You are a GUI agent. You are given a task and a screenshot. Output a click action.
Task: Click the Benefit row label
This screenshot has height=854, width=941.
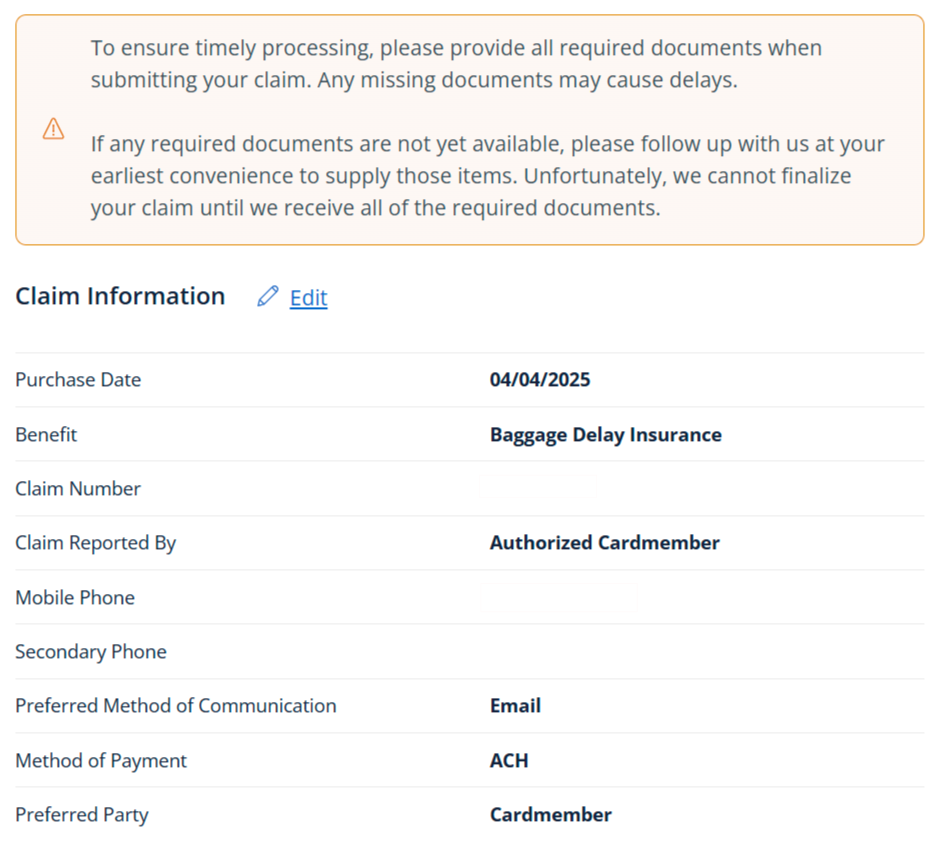[46, 435]
